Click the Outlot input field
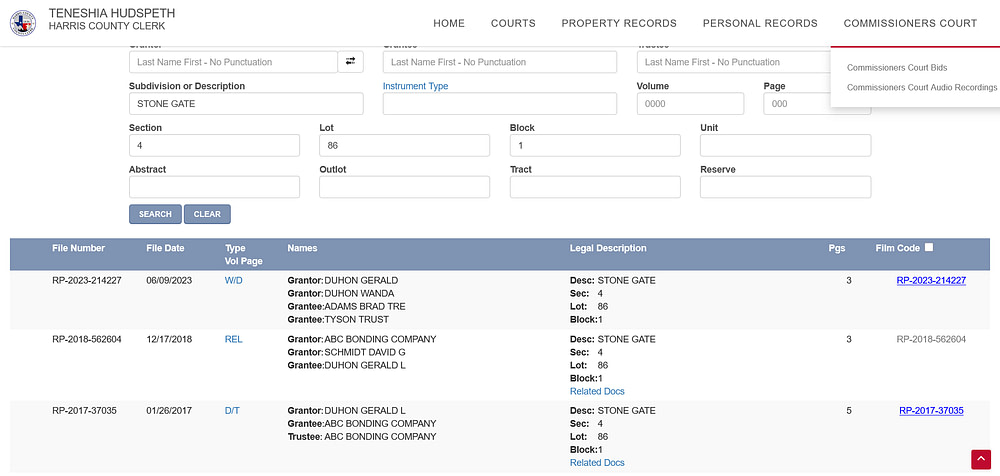Viewport: 1000px width, 476px height. pos(404,187)
